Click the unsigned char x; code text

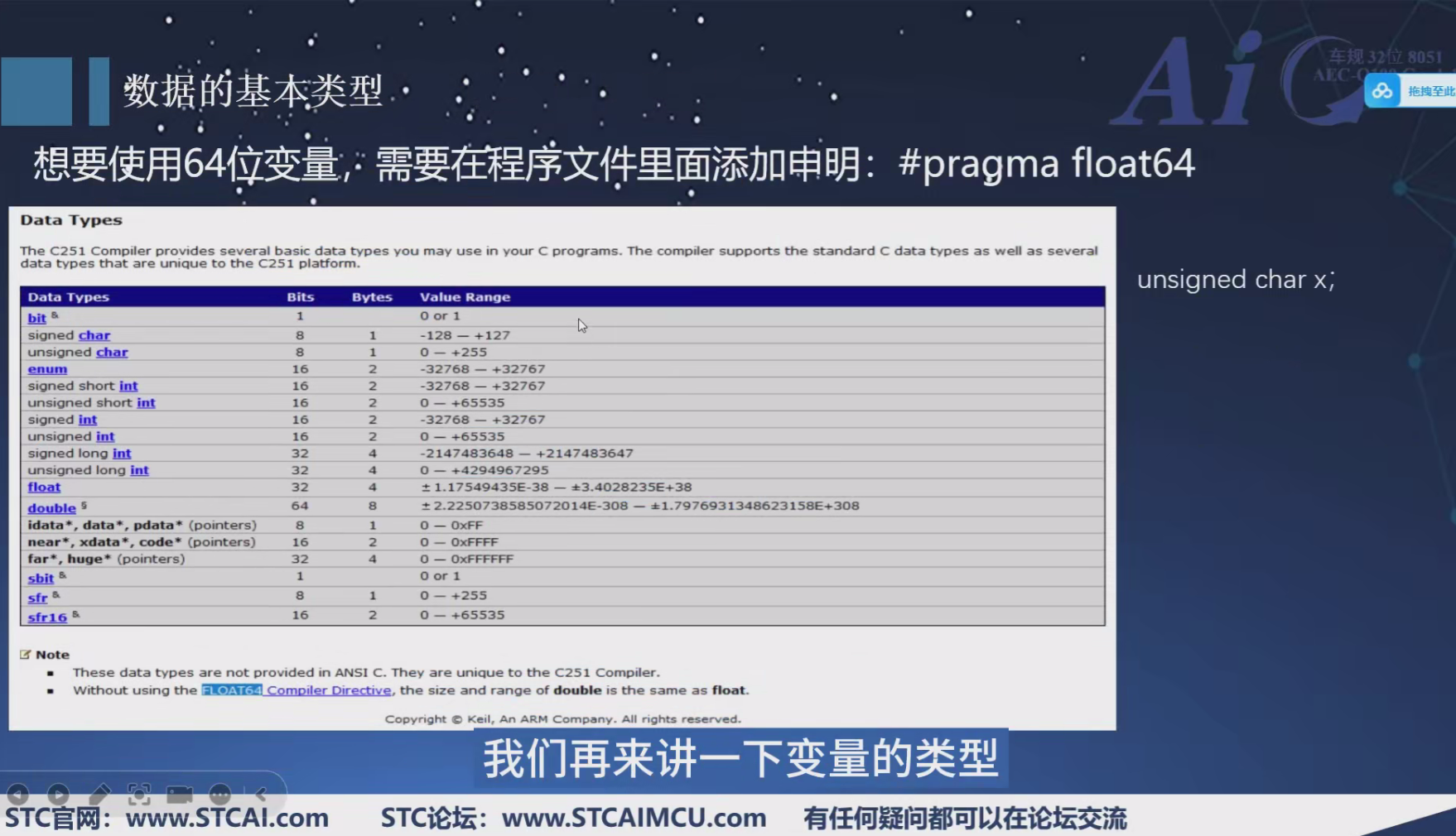1236,280
